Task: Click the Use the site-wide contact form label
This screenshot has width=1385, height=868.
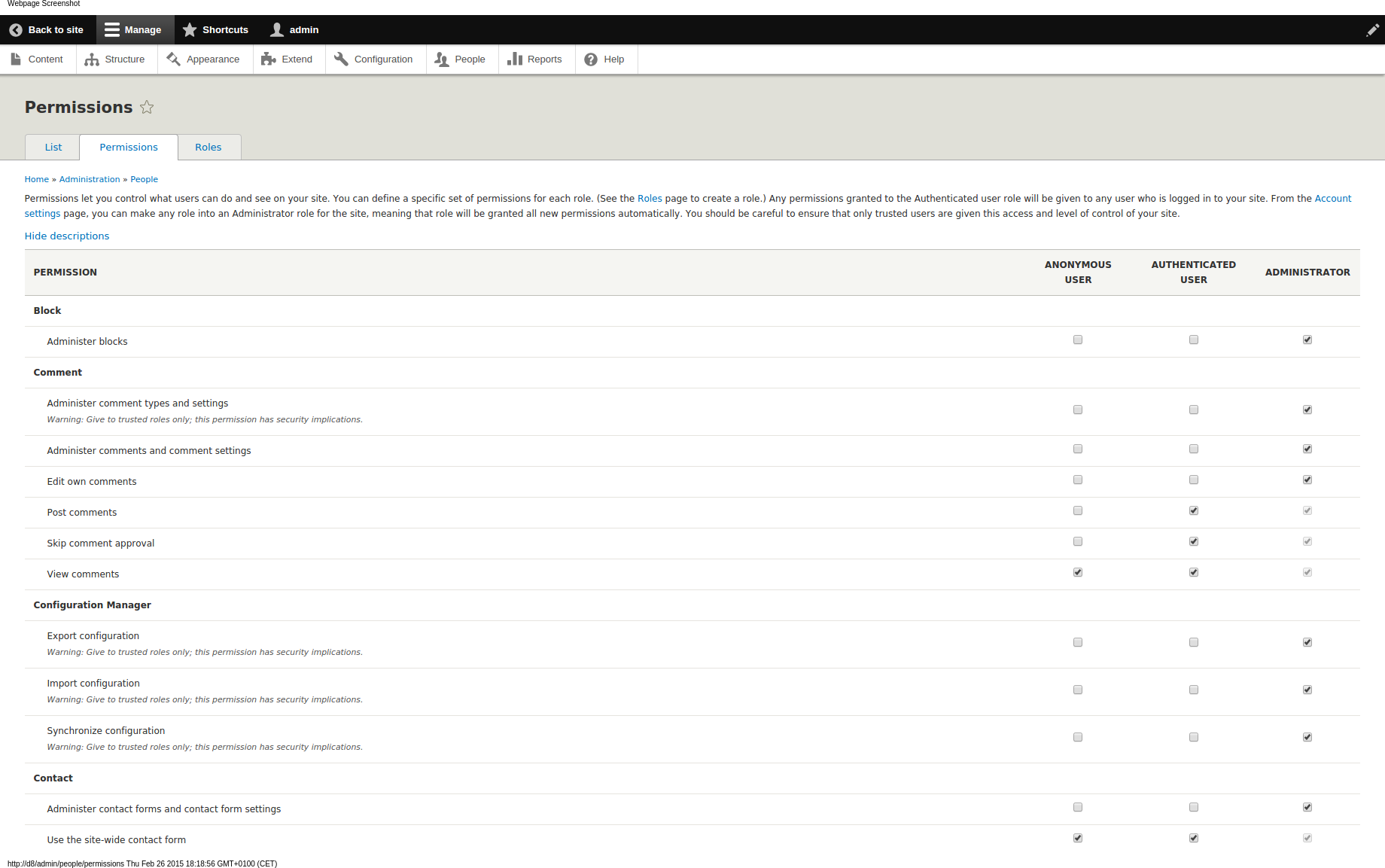Action: pyautogui.click(x=117, y=840)
